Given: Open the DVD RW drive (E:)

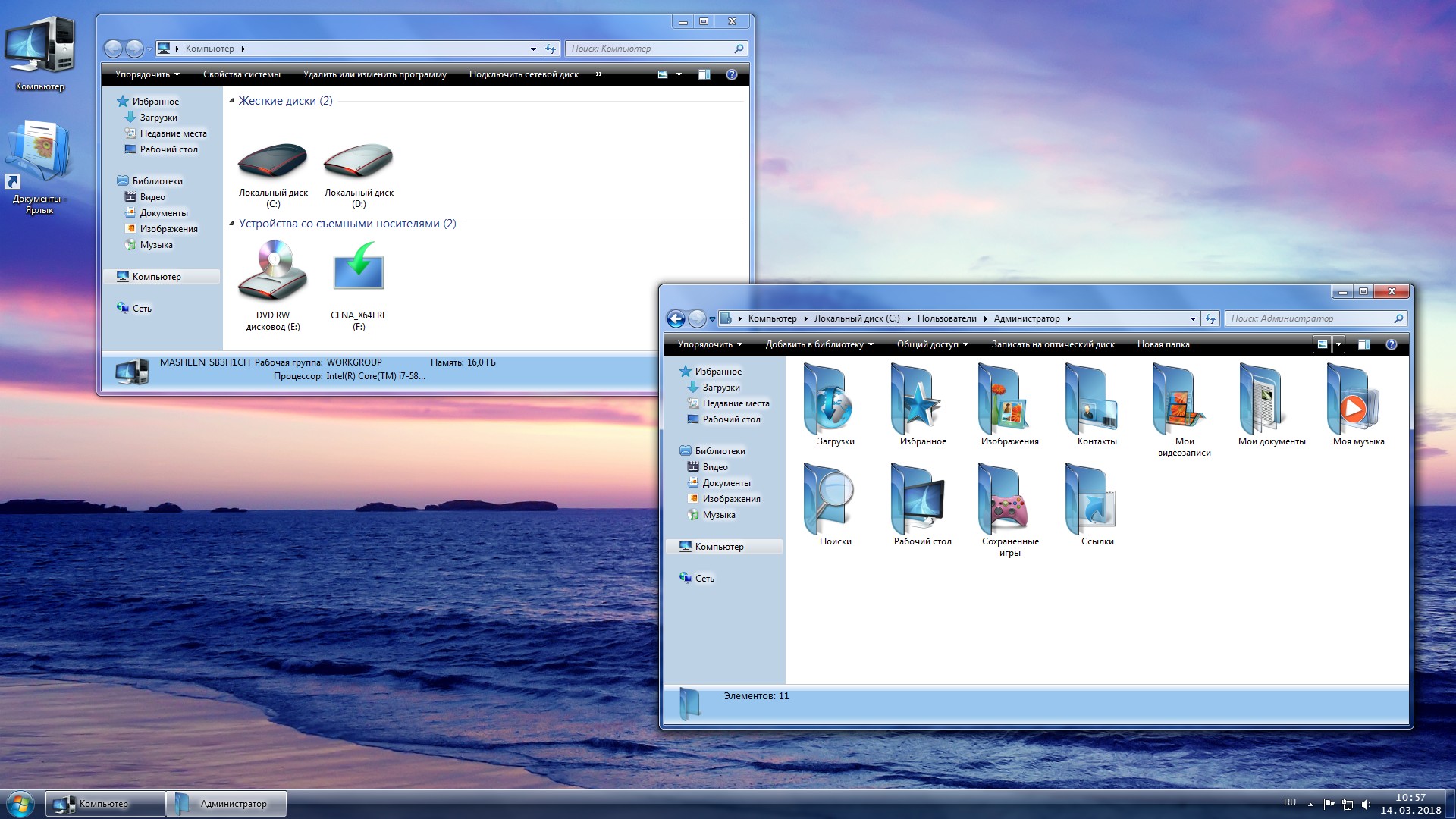Looking at the screenshot, I should click(273, 271).
